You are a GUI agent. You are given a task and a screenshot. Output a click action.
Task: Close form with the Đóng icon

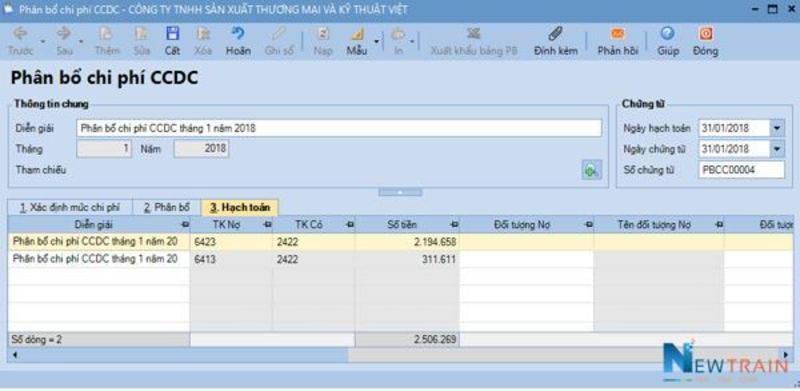coord(706,34)
